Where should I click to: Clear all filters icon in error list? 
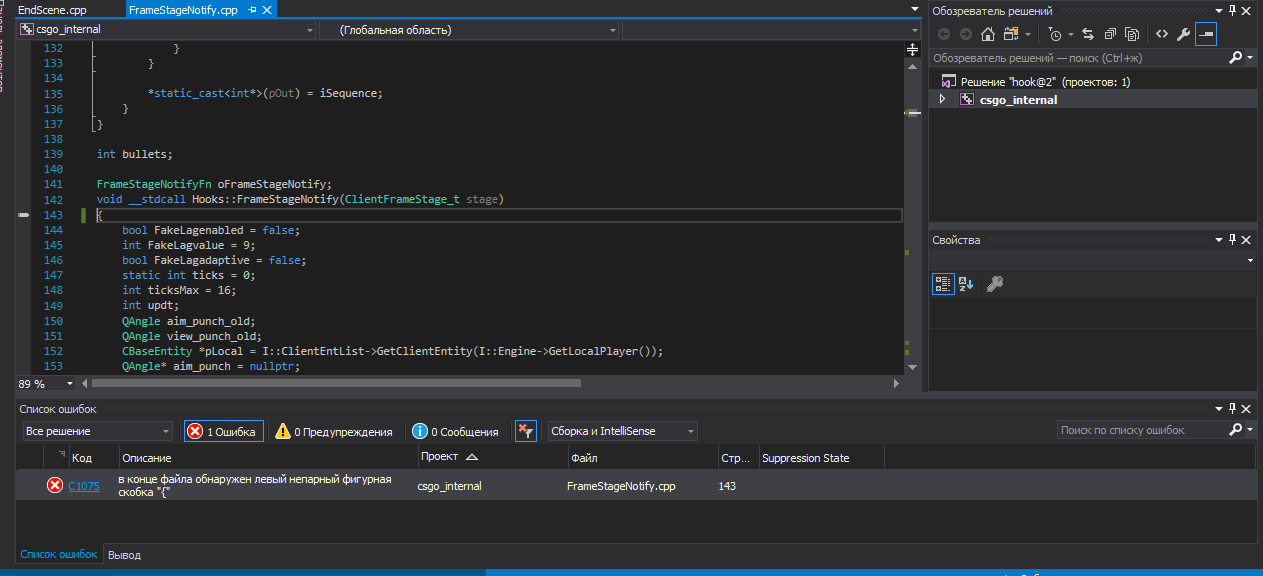pyautogui.click(x=525, y=431)
